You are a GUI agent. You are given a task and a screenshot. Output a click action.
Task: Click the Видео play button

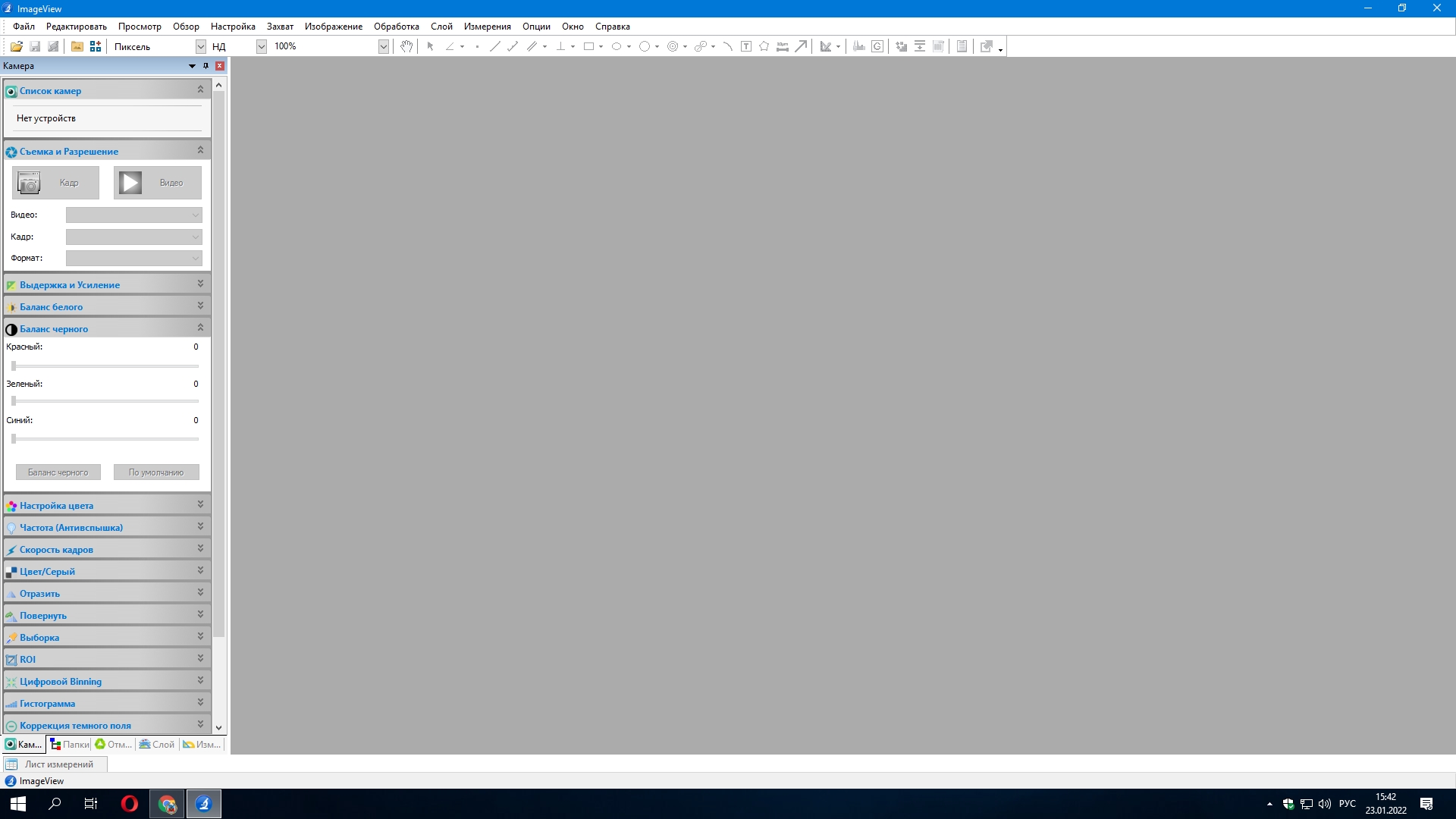(158, 183)
